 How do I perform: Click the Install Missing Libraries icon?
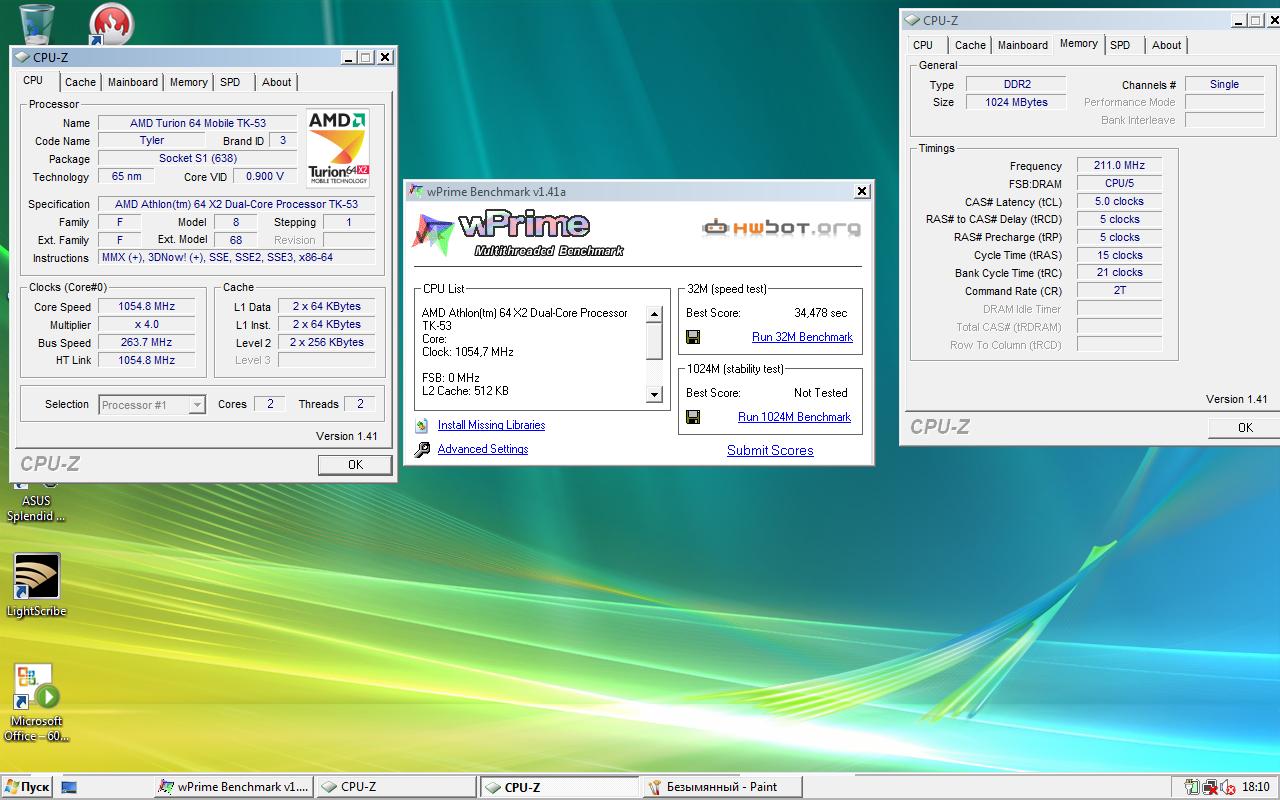[x=422, y=425]
